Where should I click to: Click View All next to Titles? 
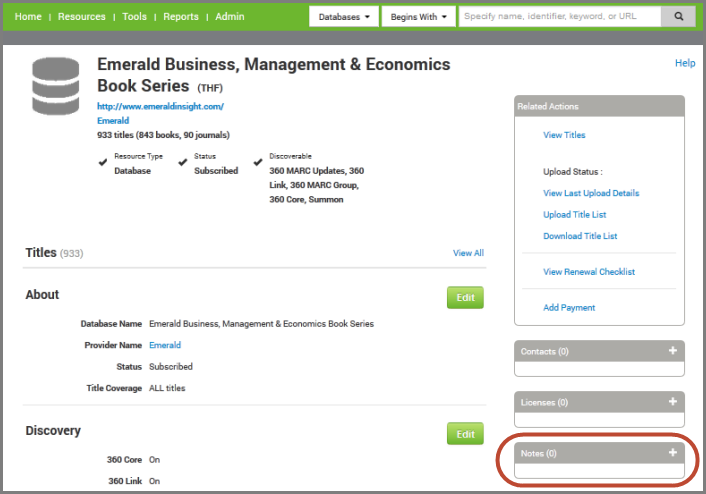[x=468, y=253]
